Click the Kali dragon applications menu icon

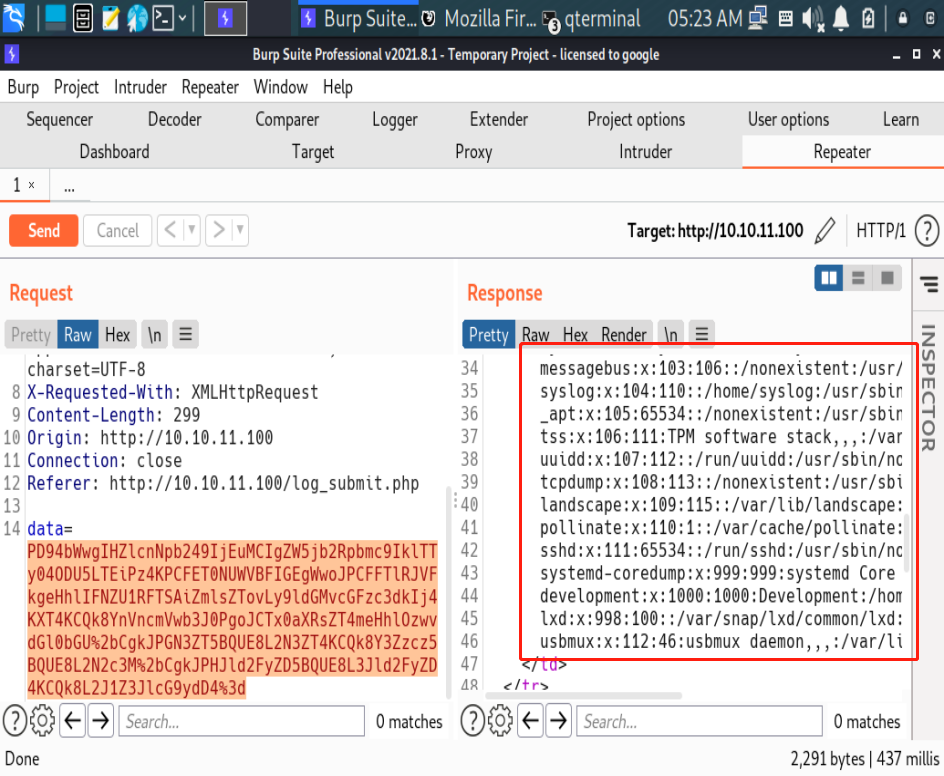[x=13, y=17]
